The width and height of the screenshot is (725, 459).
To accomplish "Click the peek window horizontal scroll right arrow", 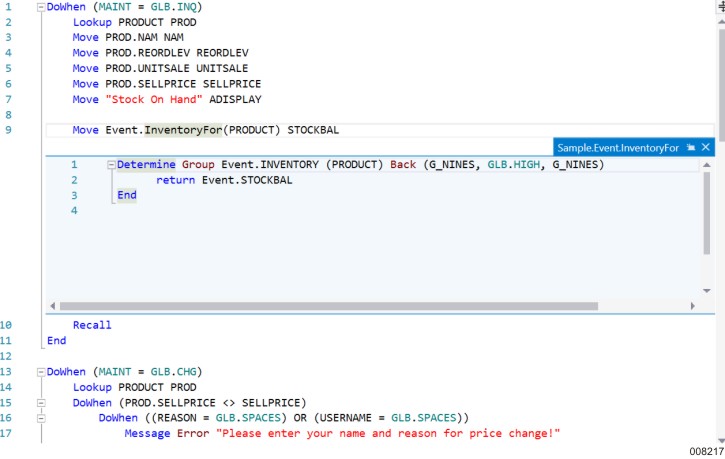I will coord(693,306).
